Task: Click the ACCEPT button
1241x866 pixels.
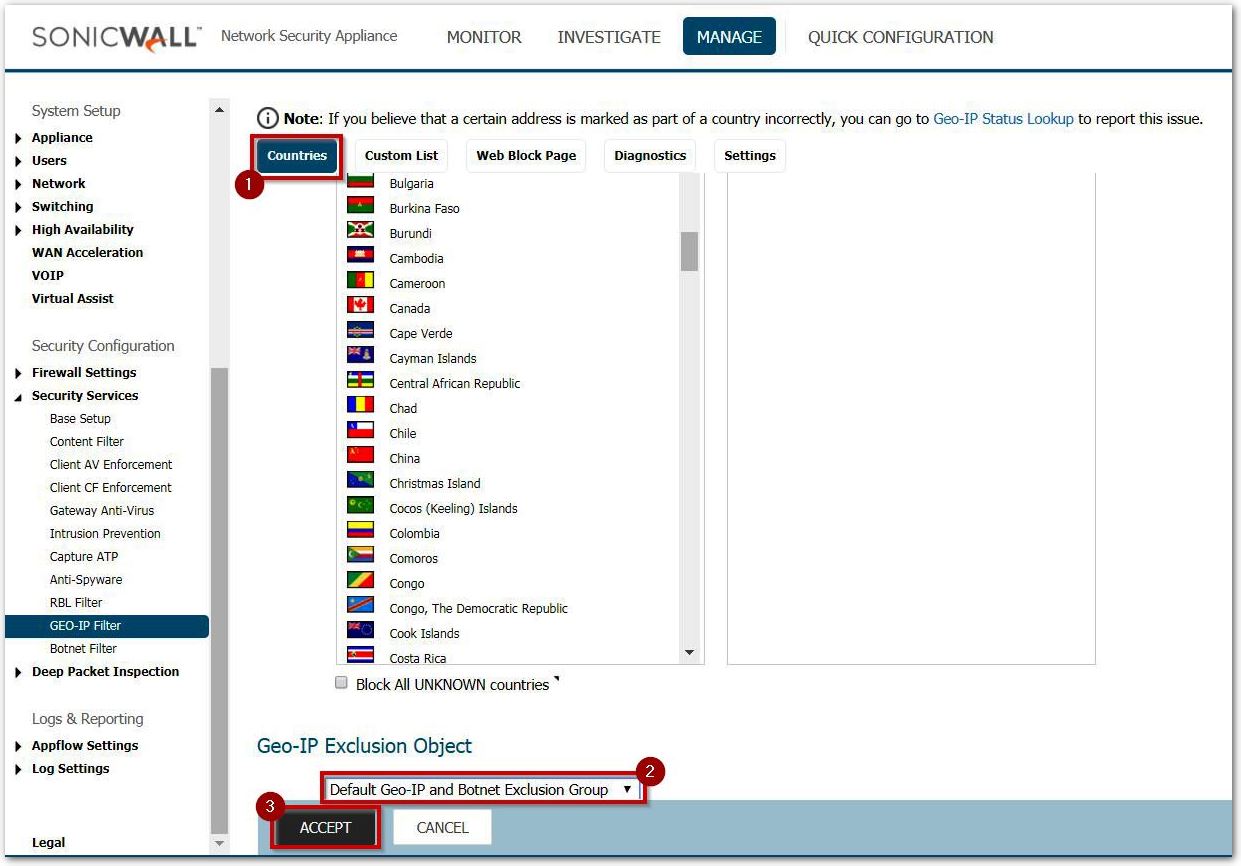Action: (326, 827)
